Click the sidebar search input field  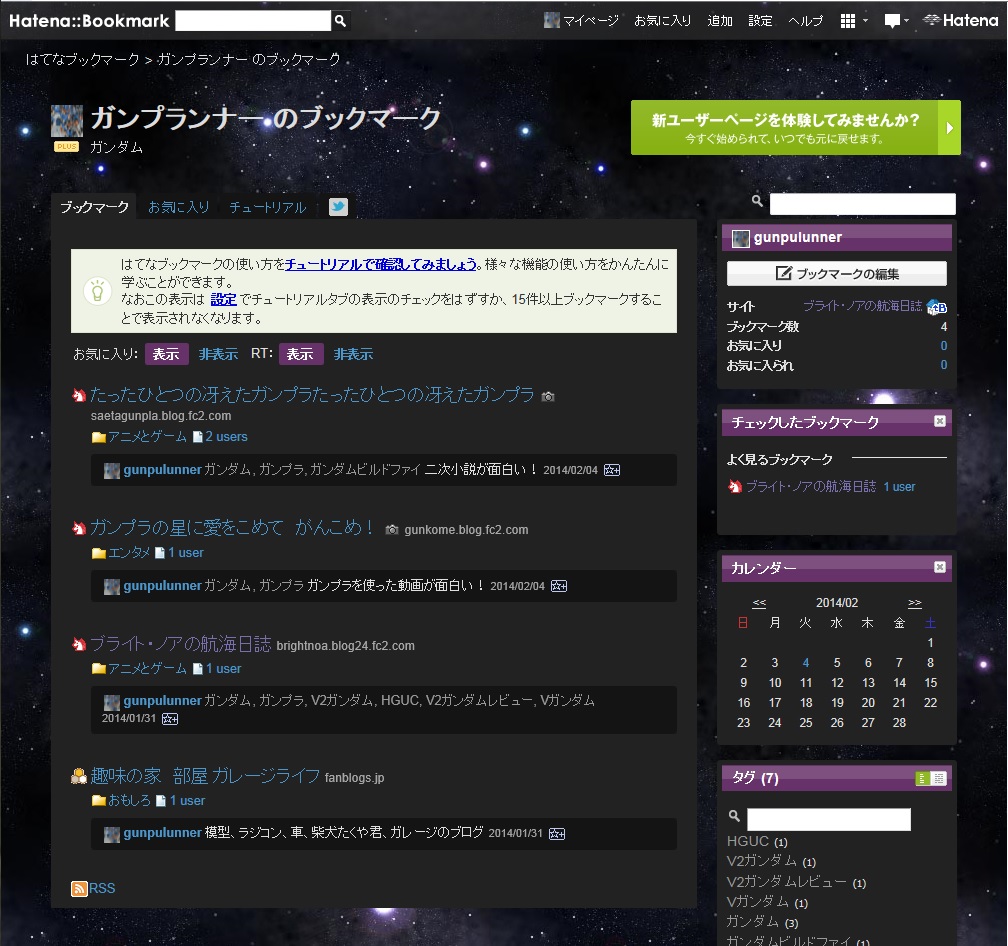862,203
